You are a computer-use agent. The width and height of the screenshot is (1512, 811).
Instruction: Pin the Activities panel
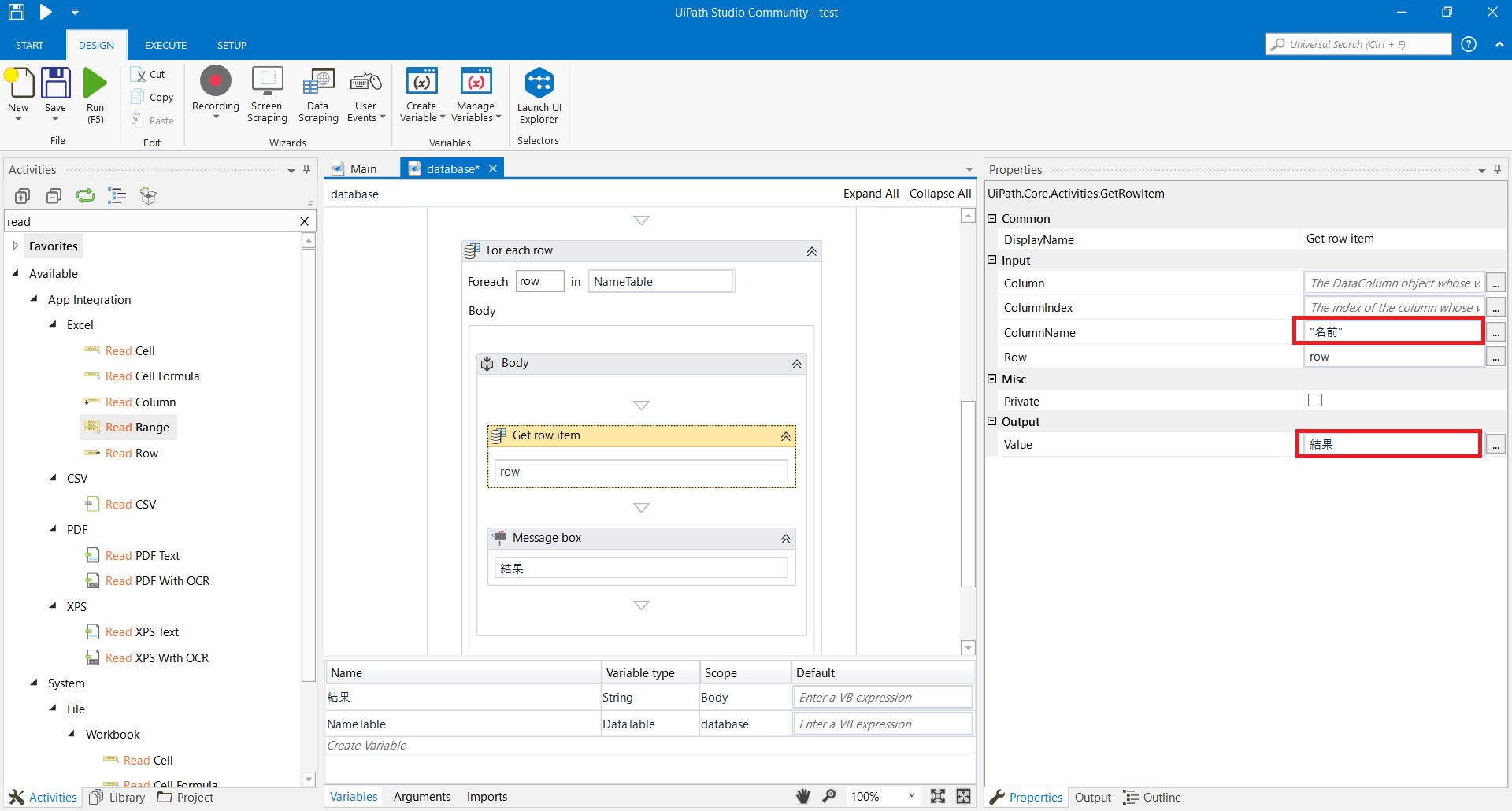306,169
